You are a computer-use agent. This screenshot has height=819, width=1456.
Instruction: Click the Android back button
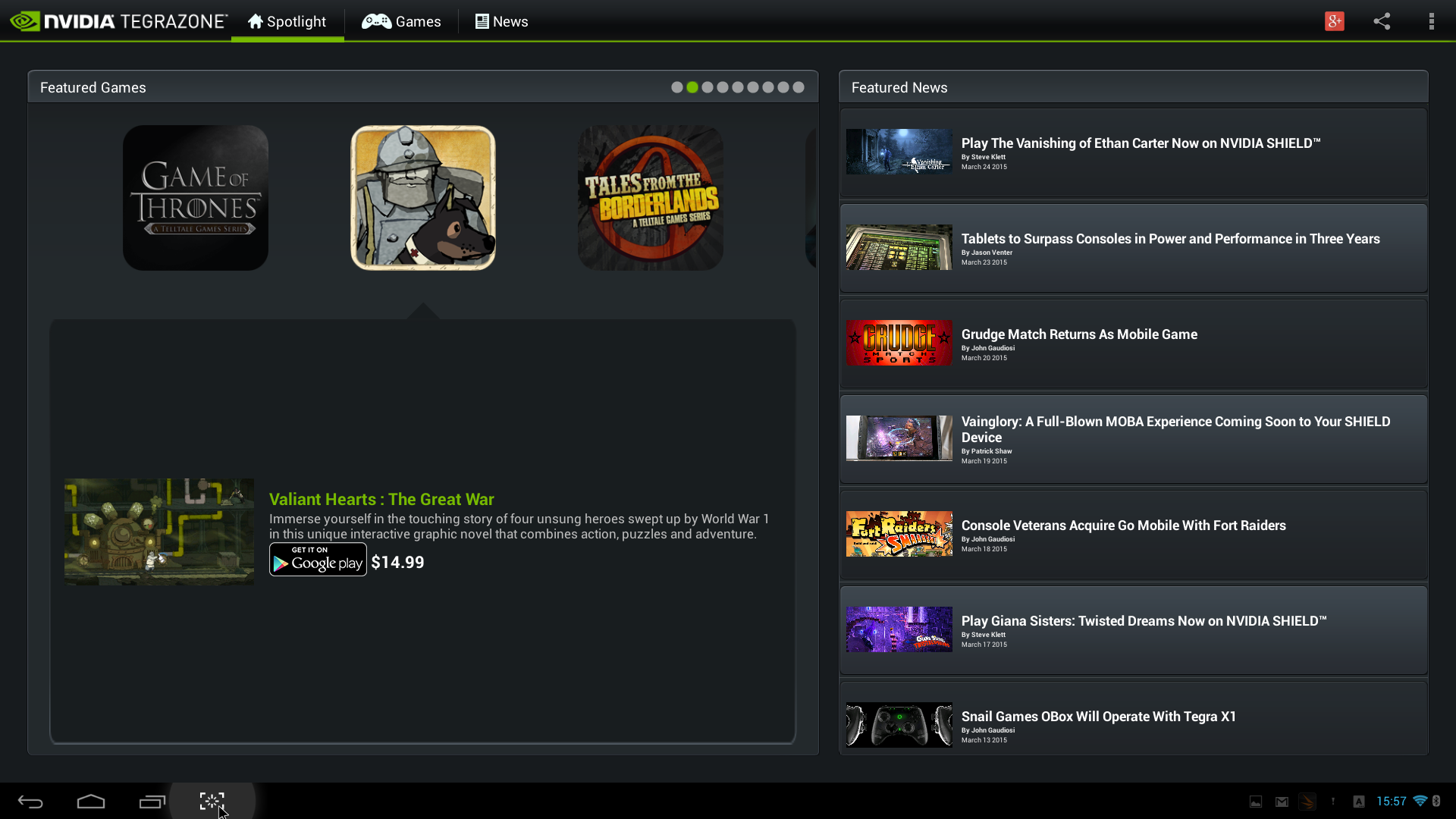point(30,802)
